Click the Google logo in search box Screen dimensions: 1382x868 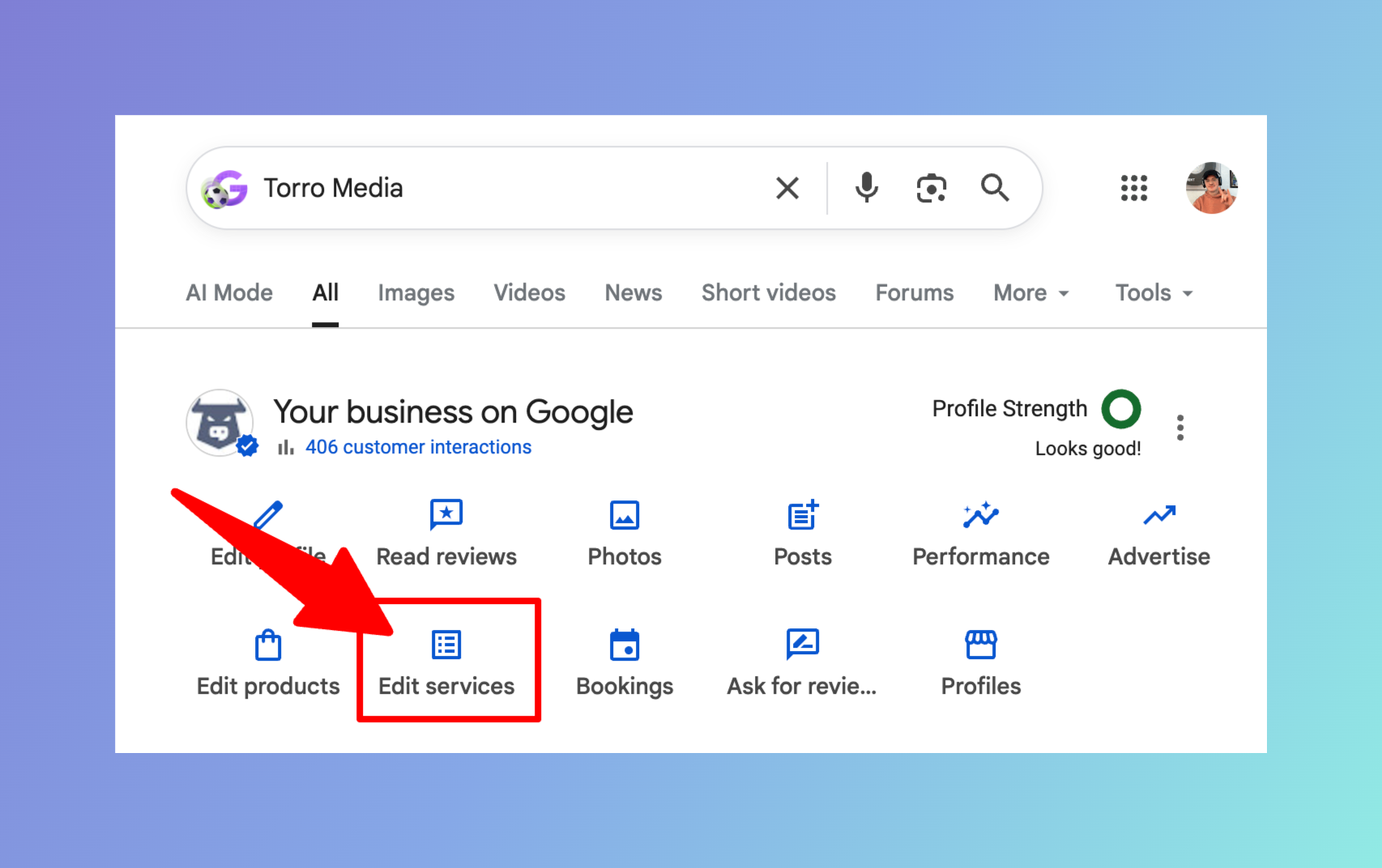coord(224,189)
